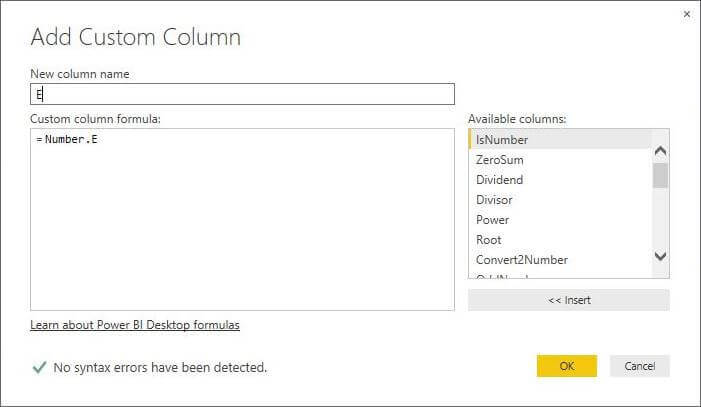701x407 pixels.
Task: Confirm with the OK button
Action: (x=566, y=366)
